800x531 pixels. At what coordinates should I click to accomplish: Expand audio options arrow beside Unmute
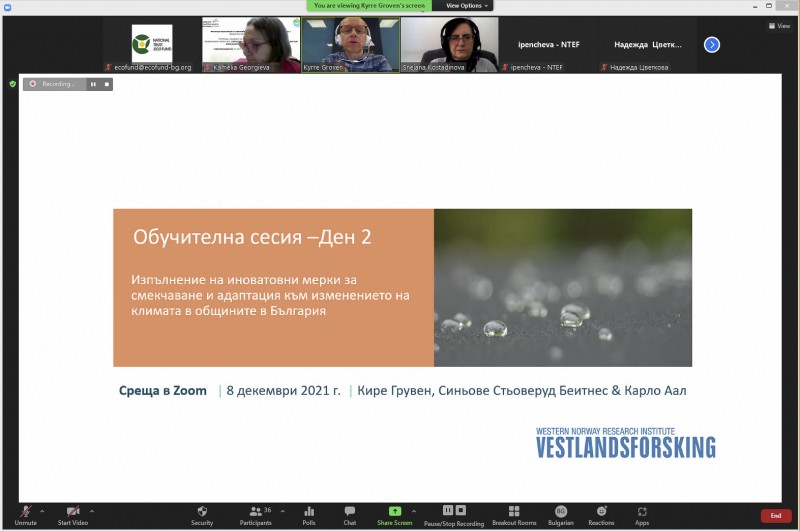42,510
